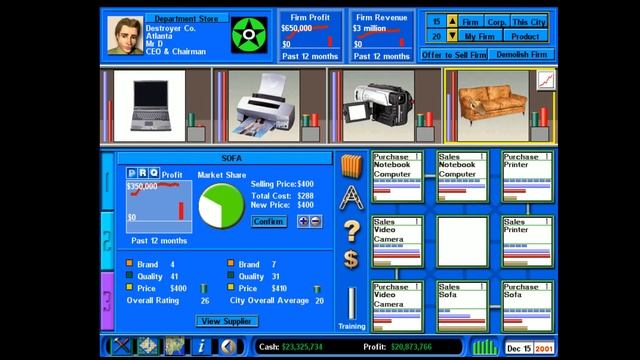Click the dollar sign icon

pyautogui.click(x=351, y=260)
